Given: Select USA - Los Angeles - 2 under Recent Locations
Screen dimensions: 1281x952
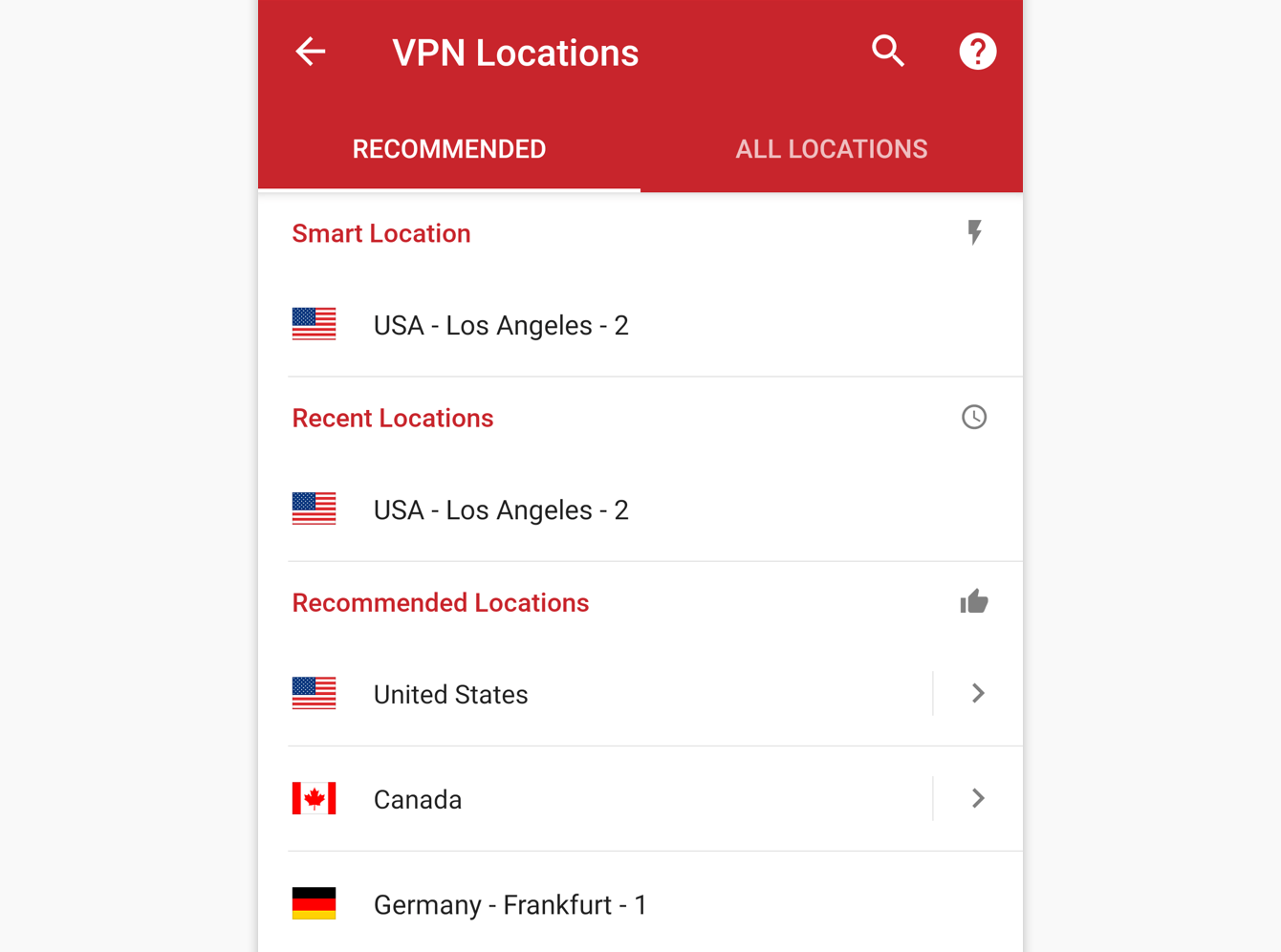Looking at the screenshot, I should 640,509.
